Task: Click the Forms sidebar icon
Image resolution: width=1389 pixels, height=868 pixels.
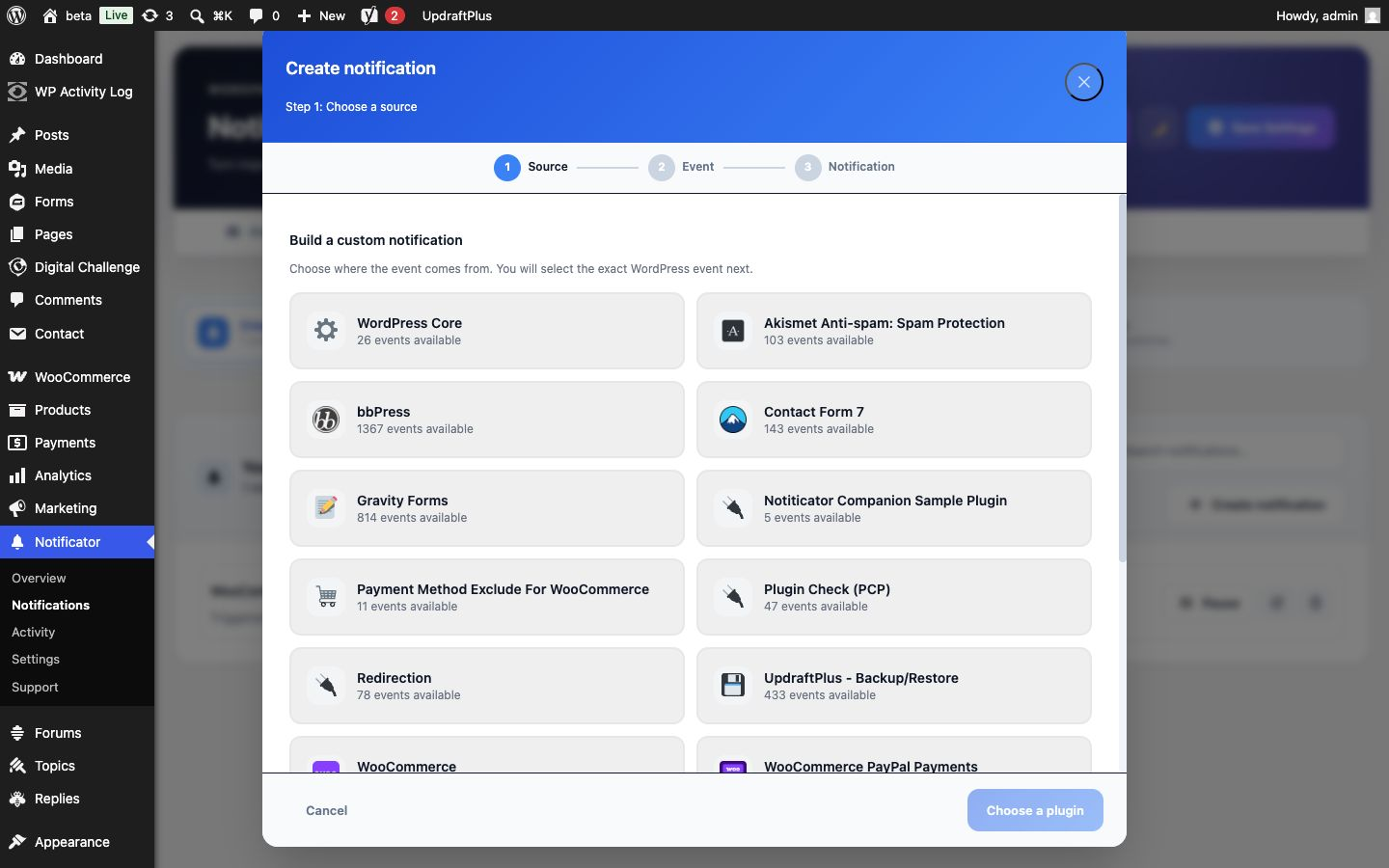Action: (17, 202)
